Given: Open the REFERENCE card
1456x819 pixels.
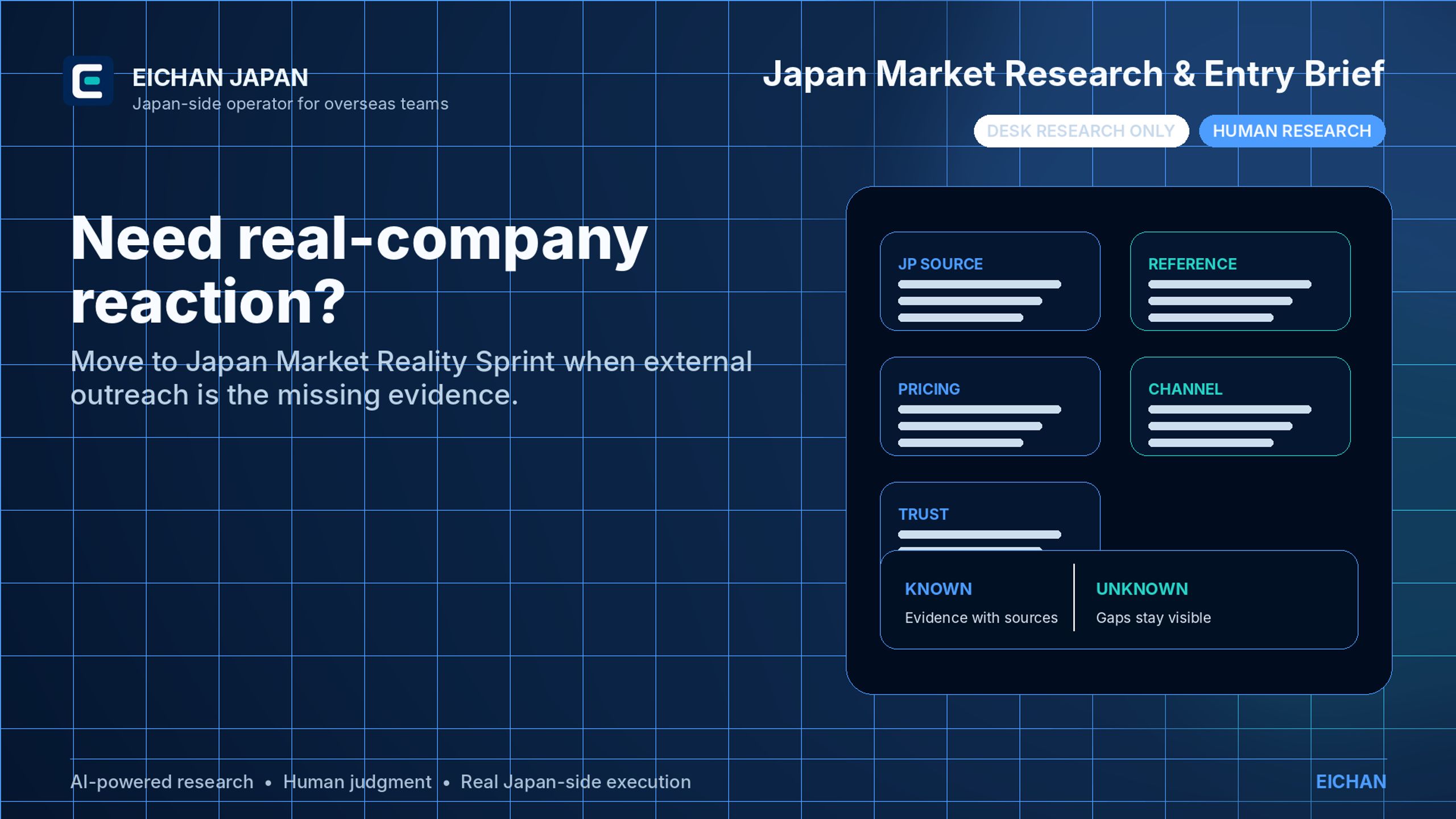Looking at the screenshot, I should click(1240, 281).
